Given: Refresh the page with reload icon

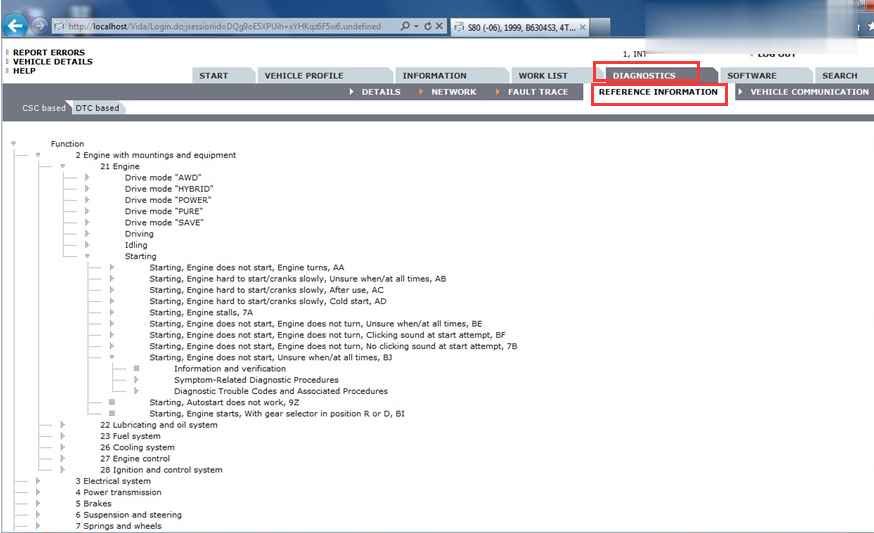Looking at the screenshot, I should (428, 26).
